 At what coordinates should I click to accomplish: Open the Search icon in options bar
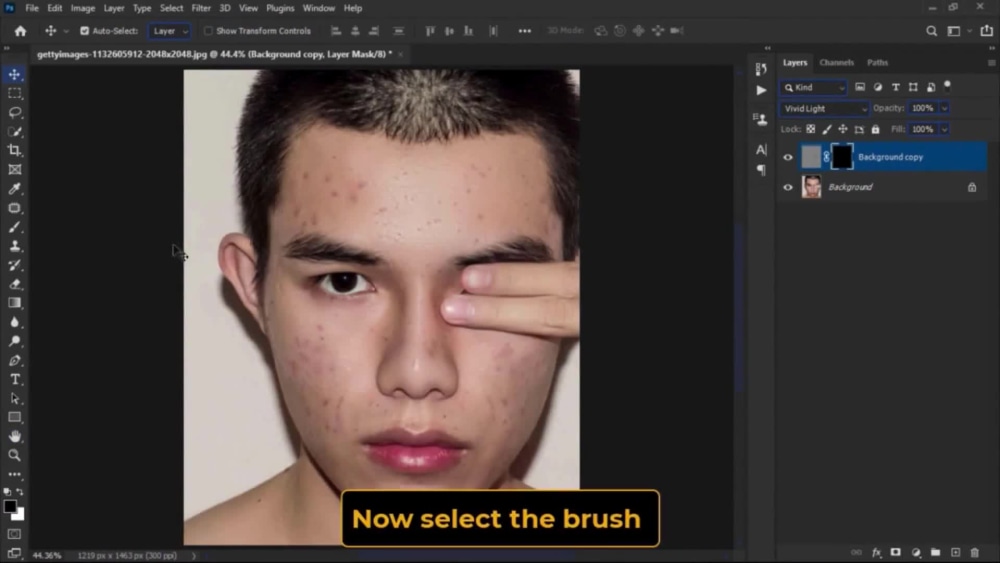pos(932,31)
